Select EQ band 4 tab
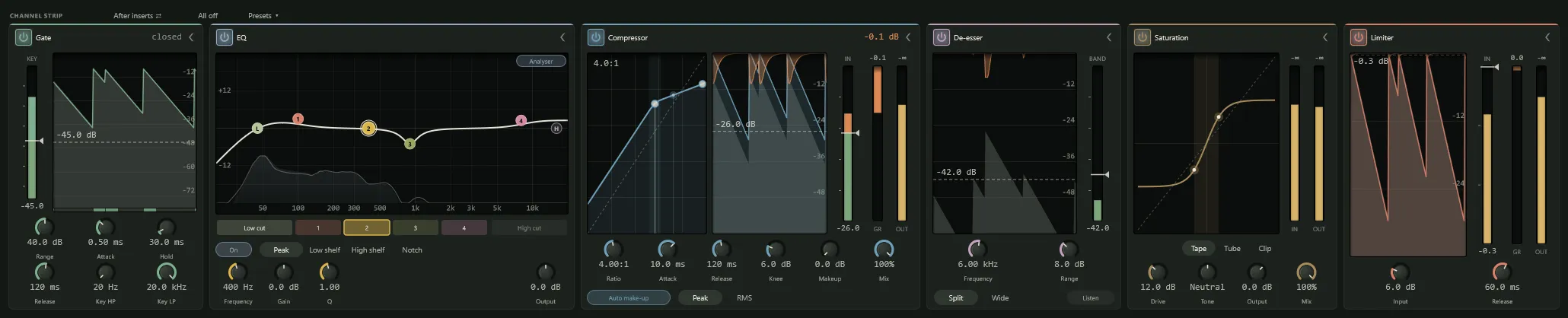Screen dimensions: 1568x318 tap(464, 227)
